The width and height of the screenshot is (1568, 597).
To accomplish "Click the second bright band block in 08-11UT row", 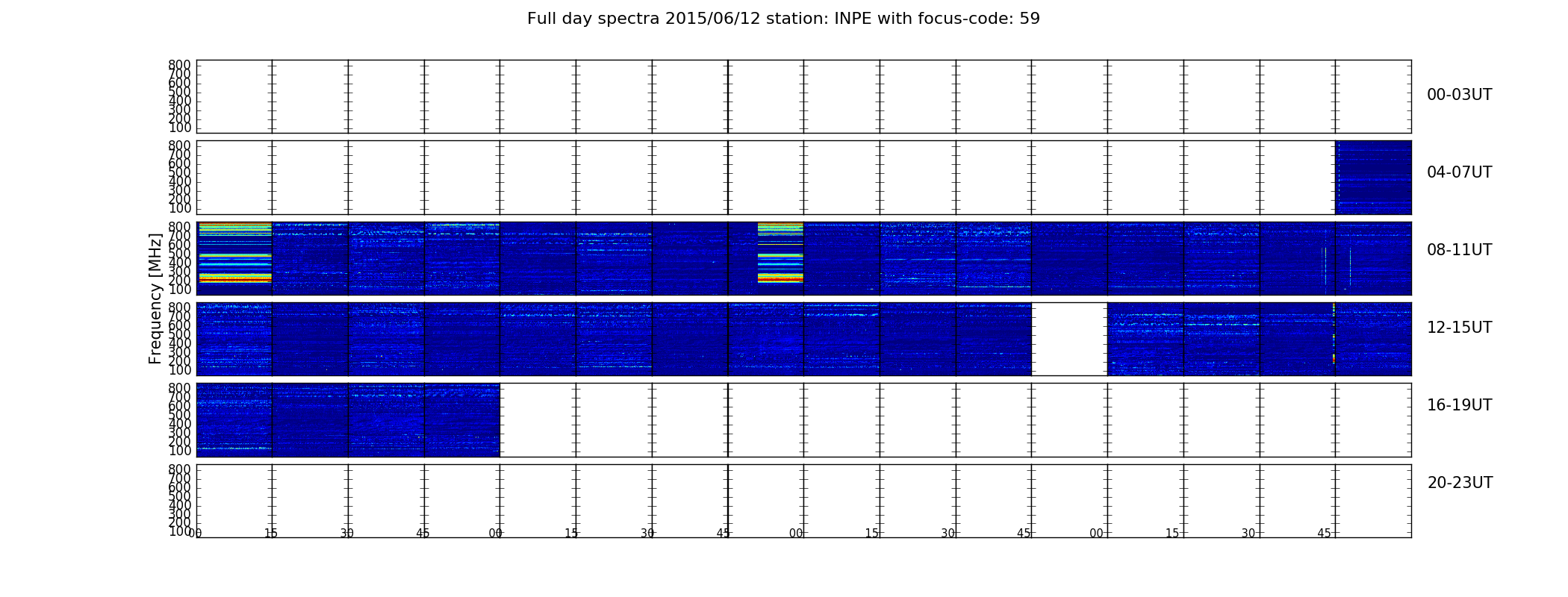I will (x=780, y=252).
